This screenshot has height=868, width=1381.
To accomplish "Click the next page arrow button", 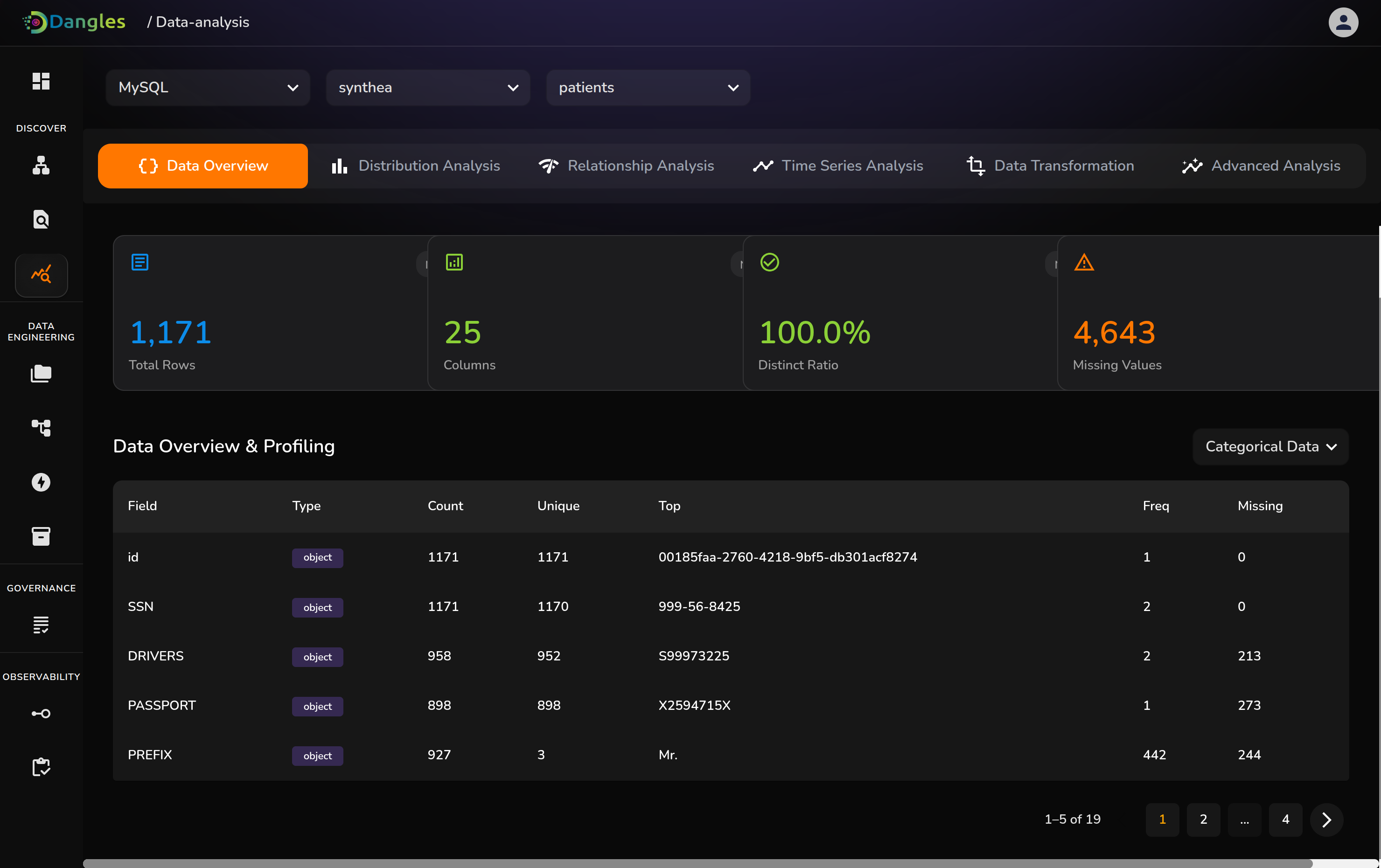I will coord(1326,819).
